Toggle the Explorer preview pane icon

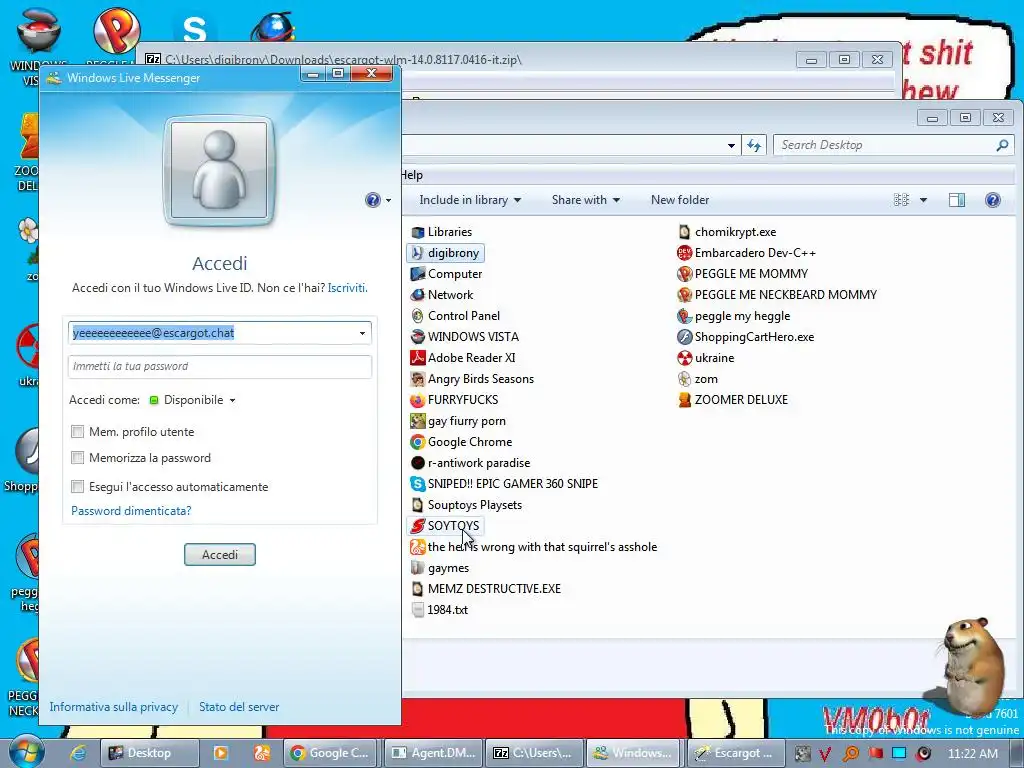pyautogui.click(x=957, y=200)
